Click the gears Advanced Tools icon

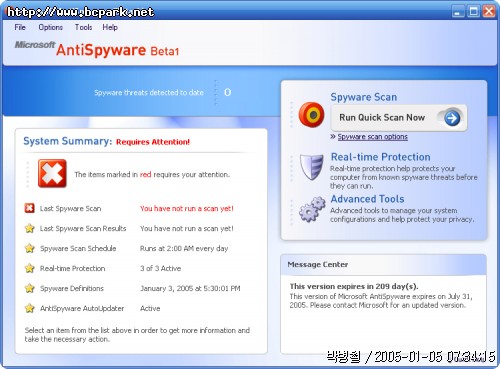312,209
